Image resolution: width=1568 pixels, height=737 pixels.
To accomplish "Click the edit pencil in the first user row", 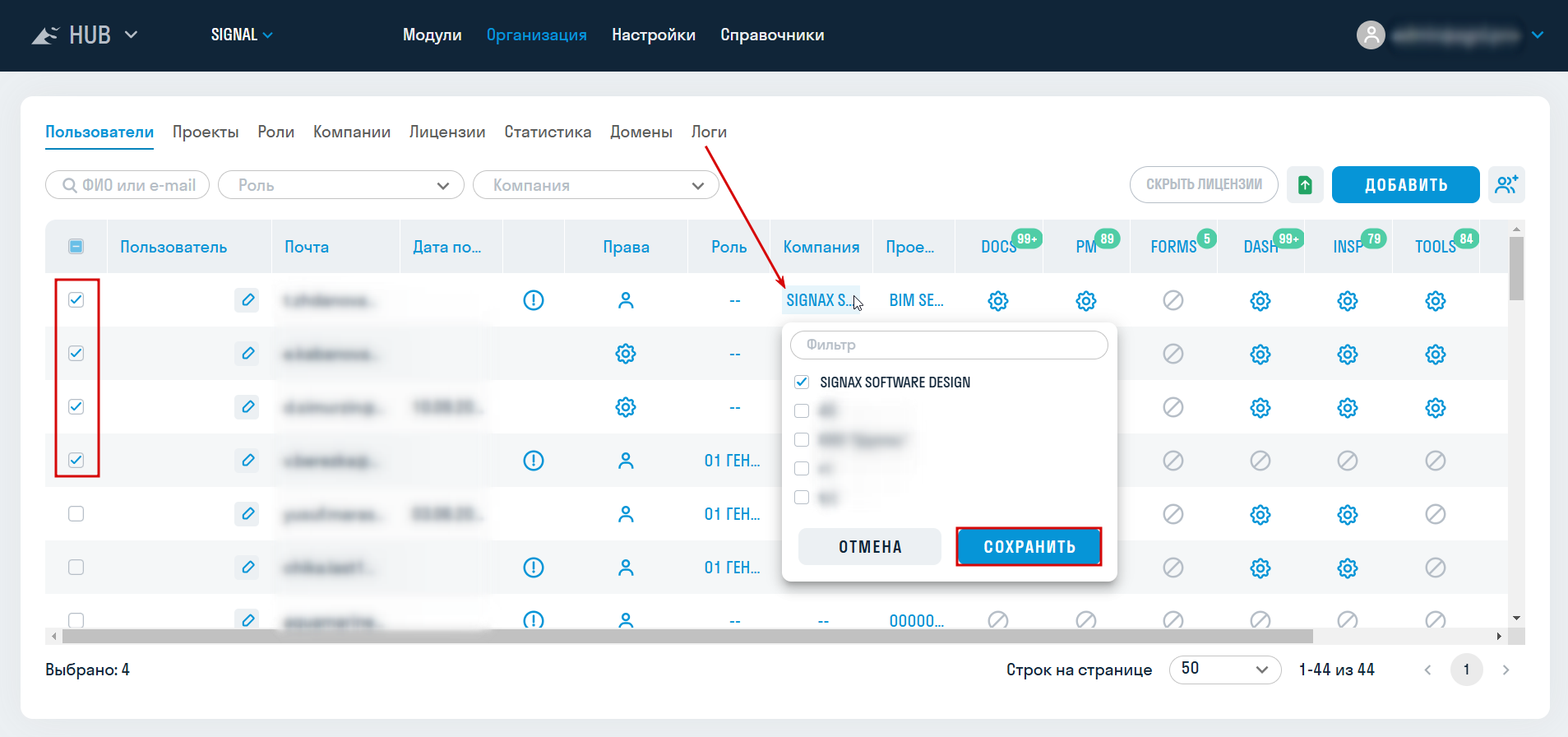I will pos(247,300).
